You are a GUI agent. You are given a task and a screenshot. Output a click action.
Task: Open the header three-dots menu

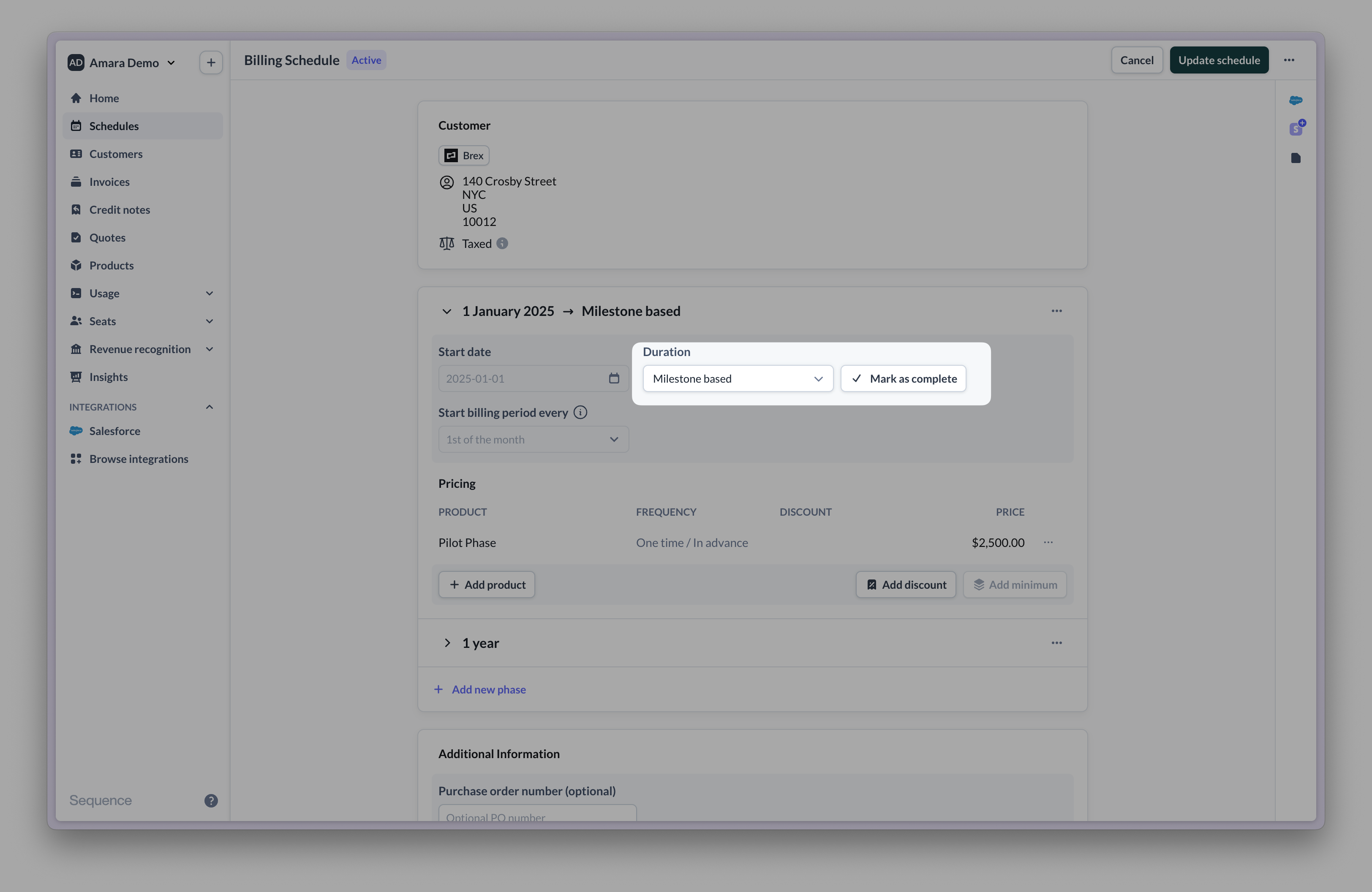coord(1289,60)
